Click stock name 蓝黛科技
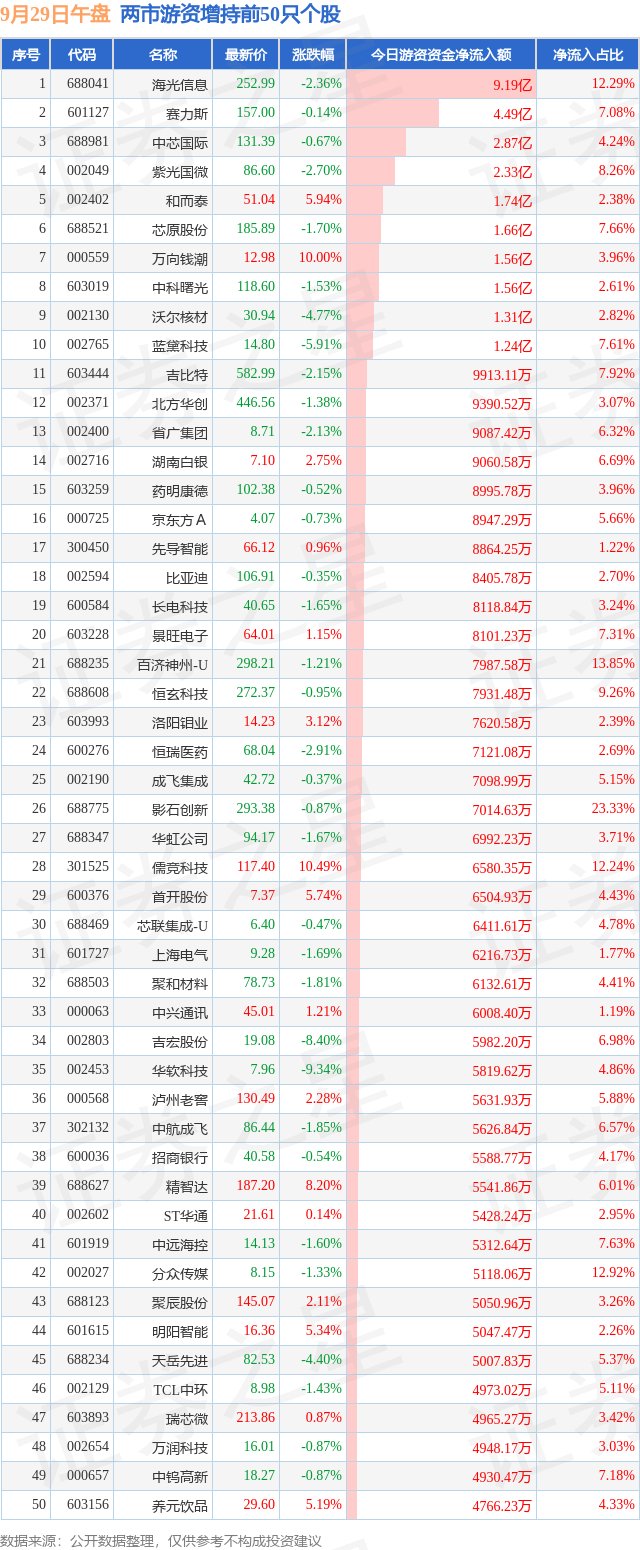This screenshot has height=1550, width=640. [180, 345]
